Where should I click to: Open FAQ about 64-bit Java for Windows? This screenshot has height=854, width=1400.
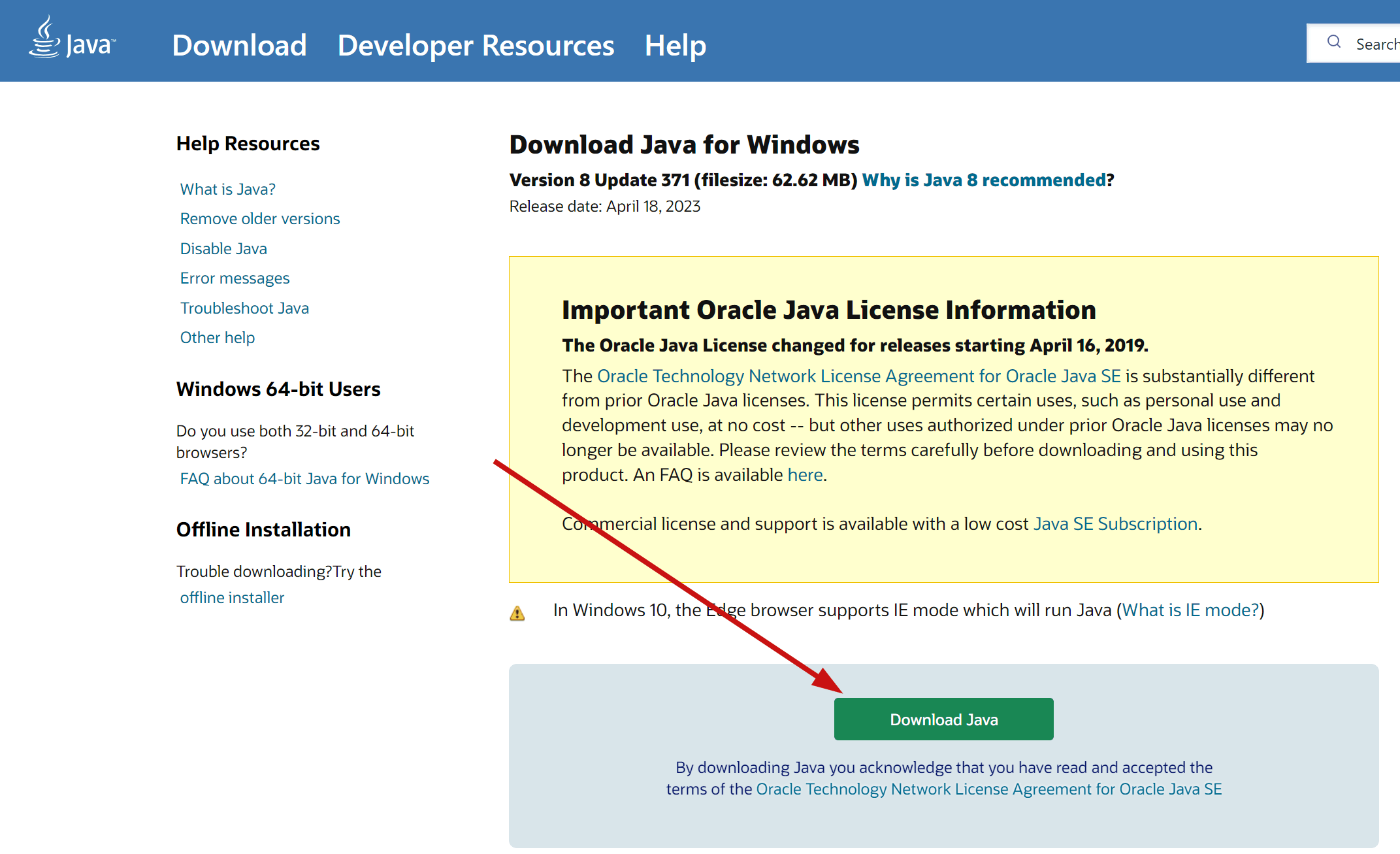pyautogui.click(x=304, y=478)
